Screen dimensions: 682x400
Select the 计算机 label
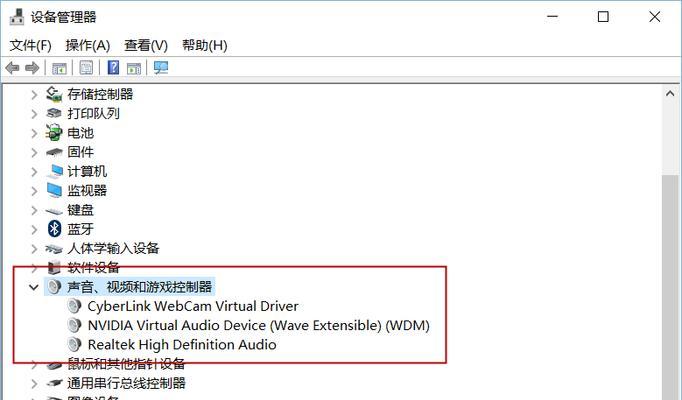point(87,171)
